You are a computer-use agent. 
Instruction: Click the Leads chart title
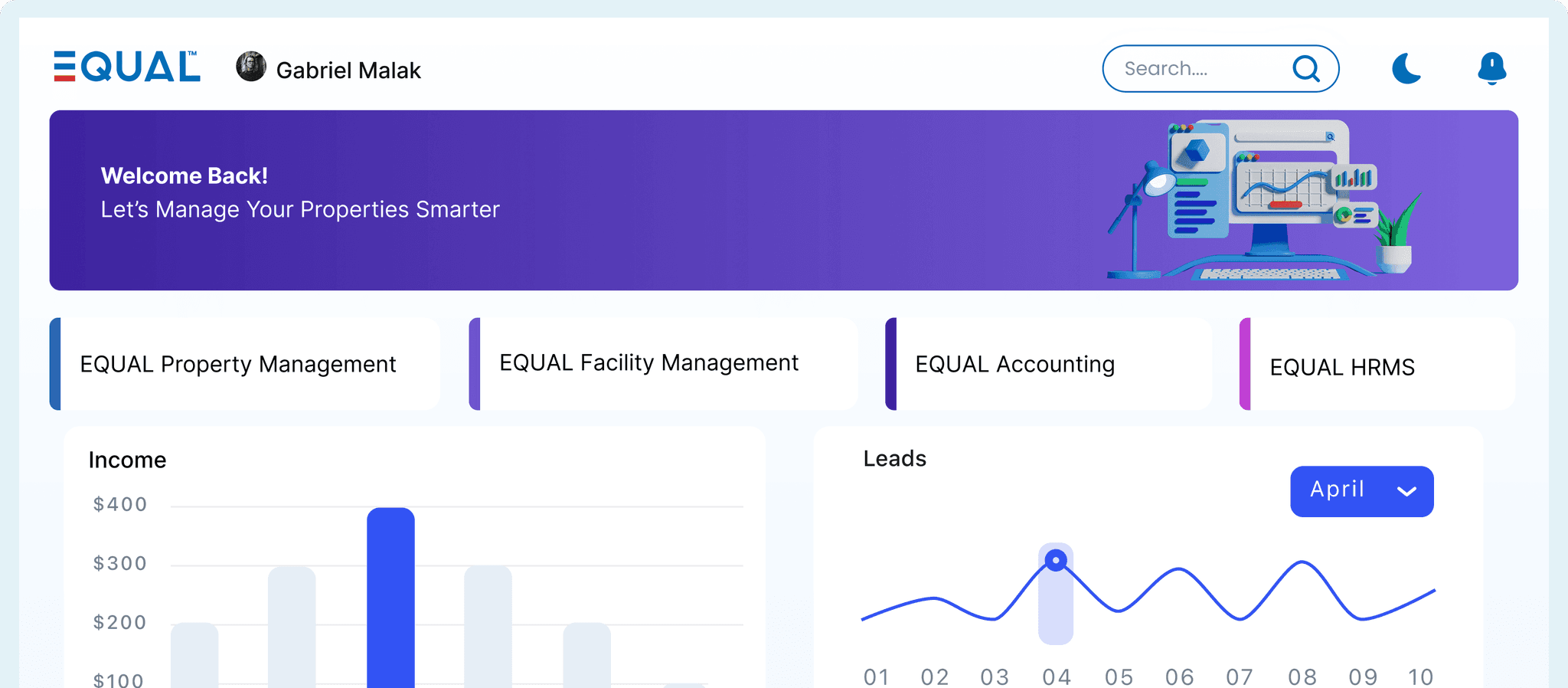(x=895, y=458)
